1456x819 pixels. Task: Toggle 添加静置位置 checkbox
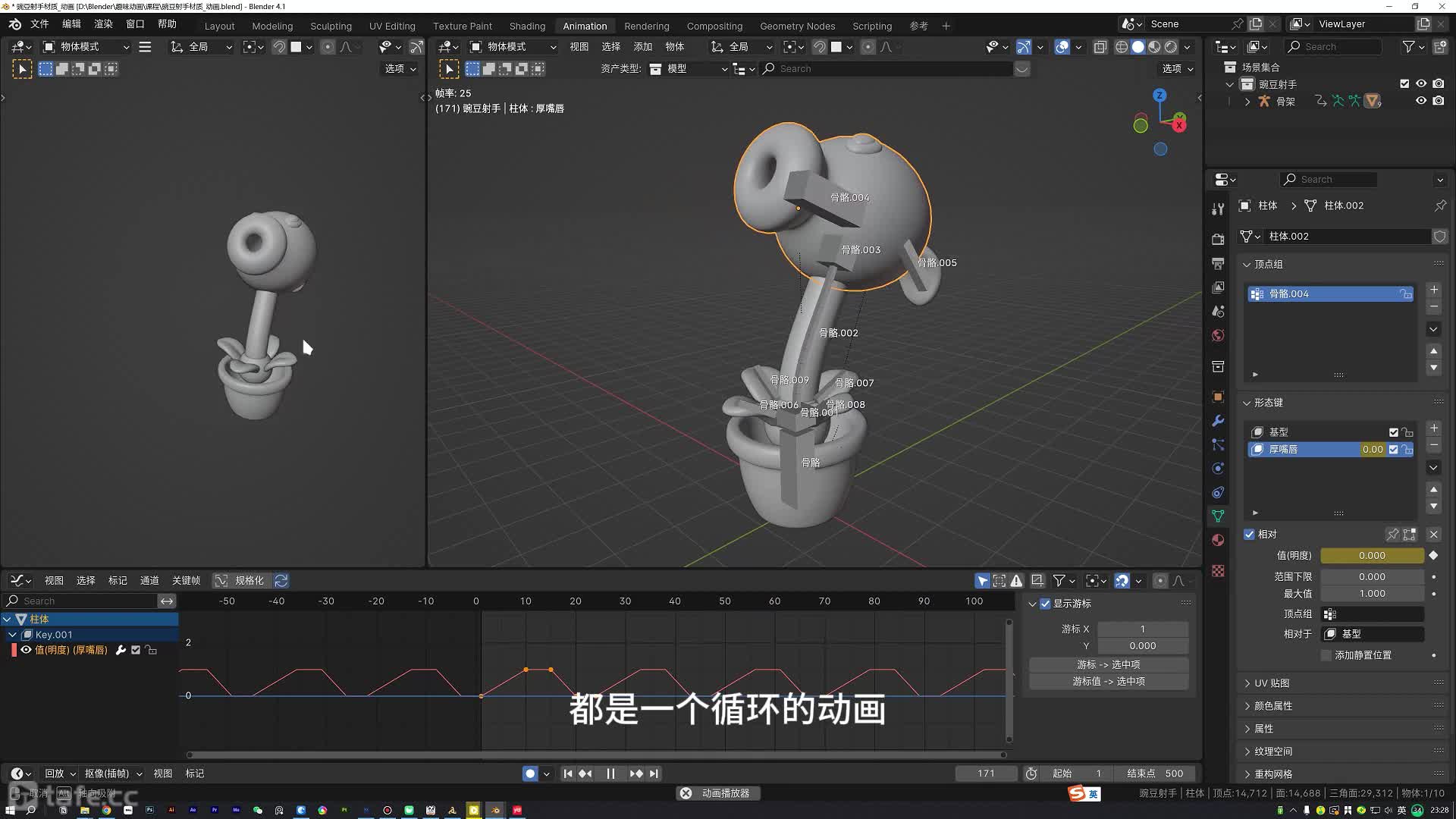click(x=1326, y=655)
